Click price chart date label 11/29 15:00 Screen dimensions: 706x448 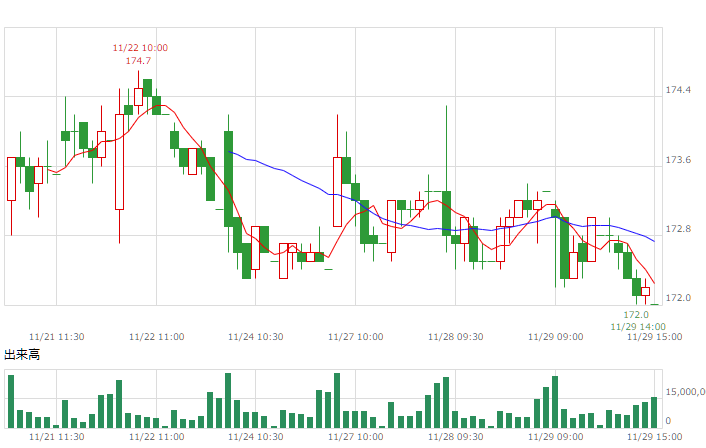tap(655, 337)
